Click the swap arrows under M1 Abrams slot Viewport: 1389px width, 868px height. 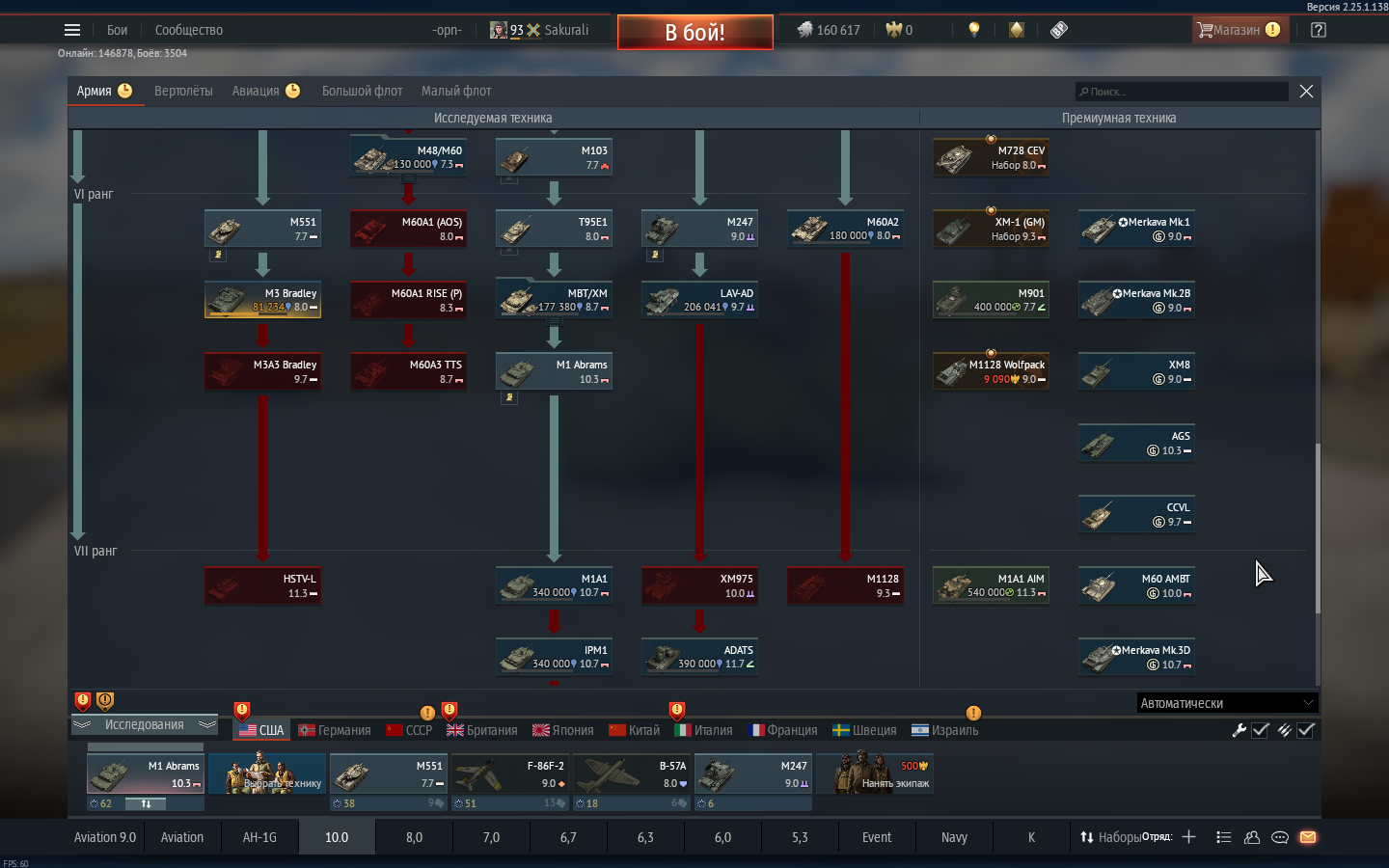(146, 803)
